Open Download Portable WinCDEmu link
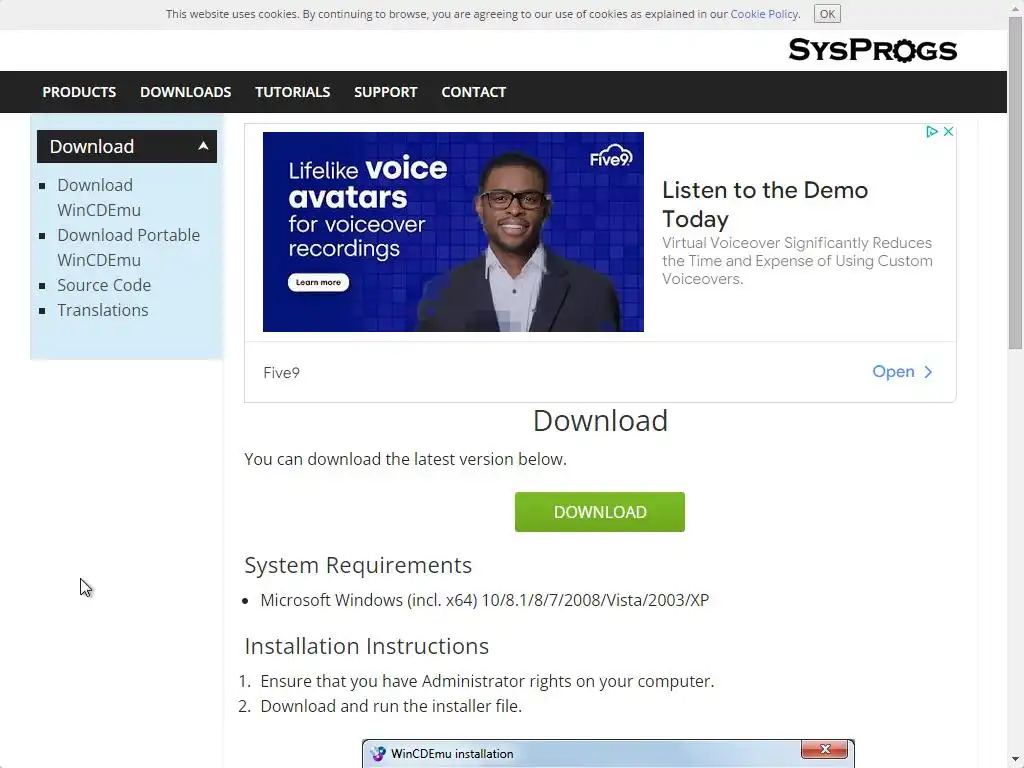 tap(128, 248)
